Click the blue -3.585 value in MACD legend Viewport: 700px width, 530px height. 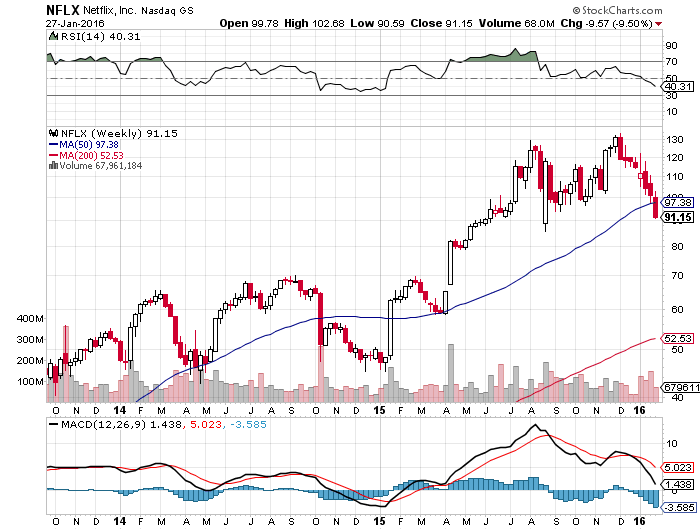point(248,425)
